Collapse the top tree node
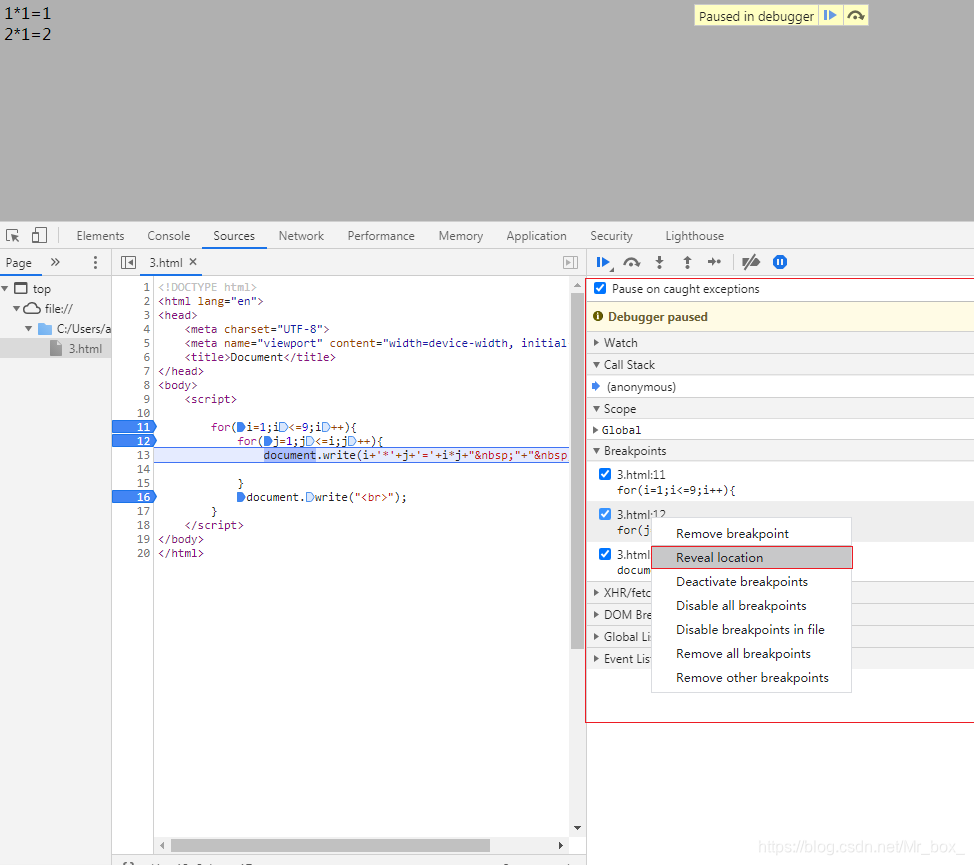974x865 pixels. click(x=5, y=289)
